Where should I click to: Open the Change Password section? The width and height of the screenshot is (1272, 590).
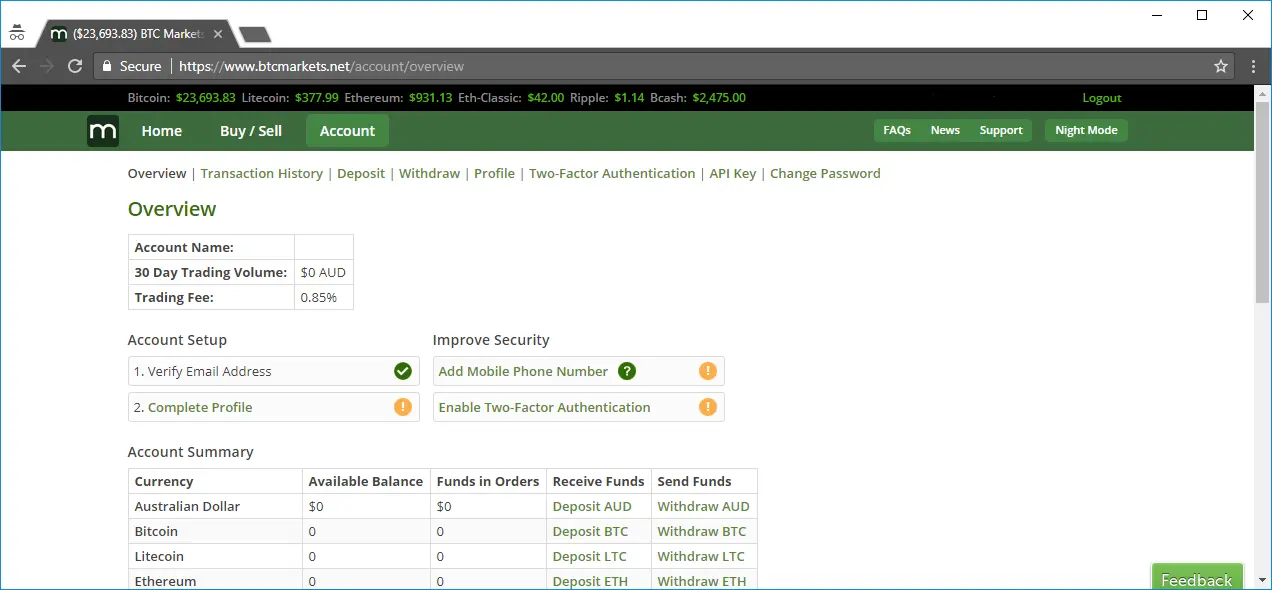826,173
